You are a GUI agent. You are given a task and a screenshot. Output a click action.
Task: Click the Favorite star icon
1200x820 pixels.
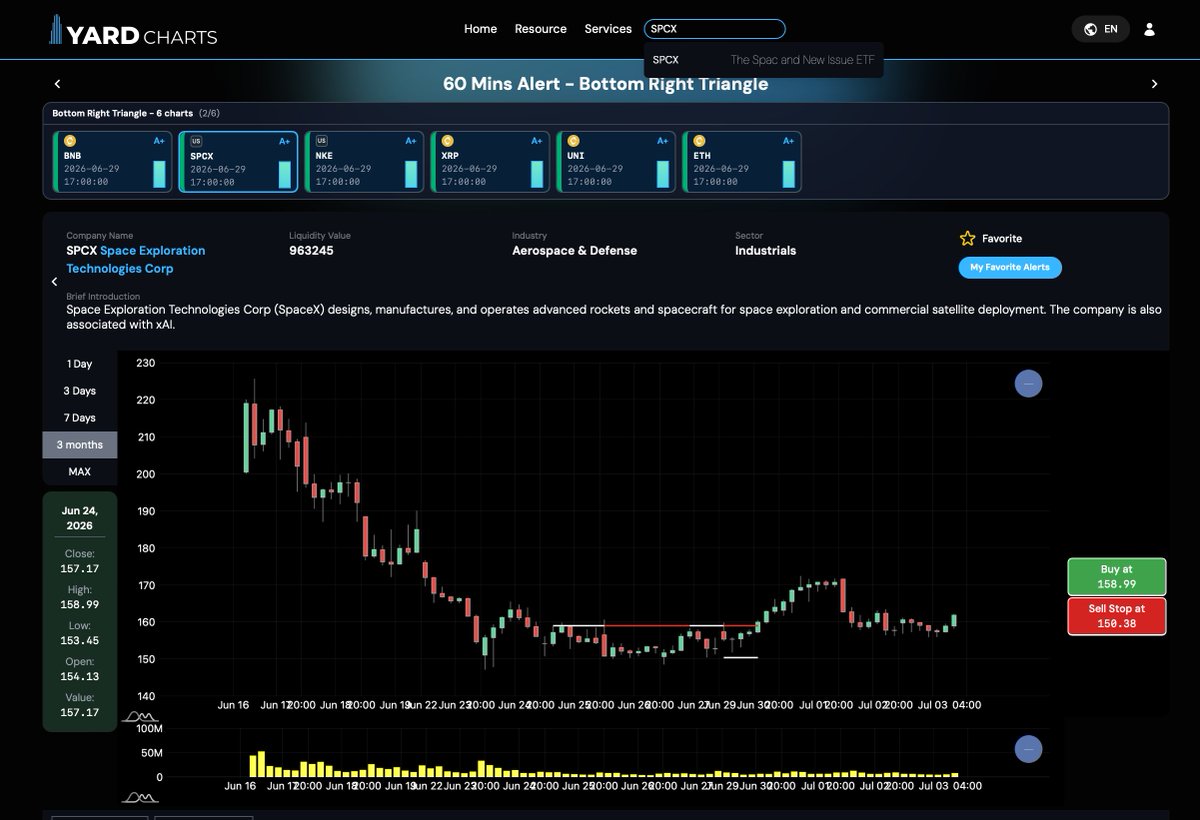tap(967, 238)
